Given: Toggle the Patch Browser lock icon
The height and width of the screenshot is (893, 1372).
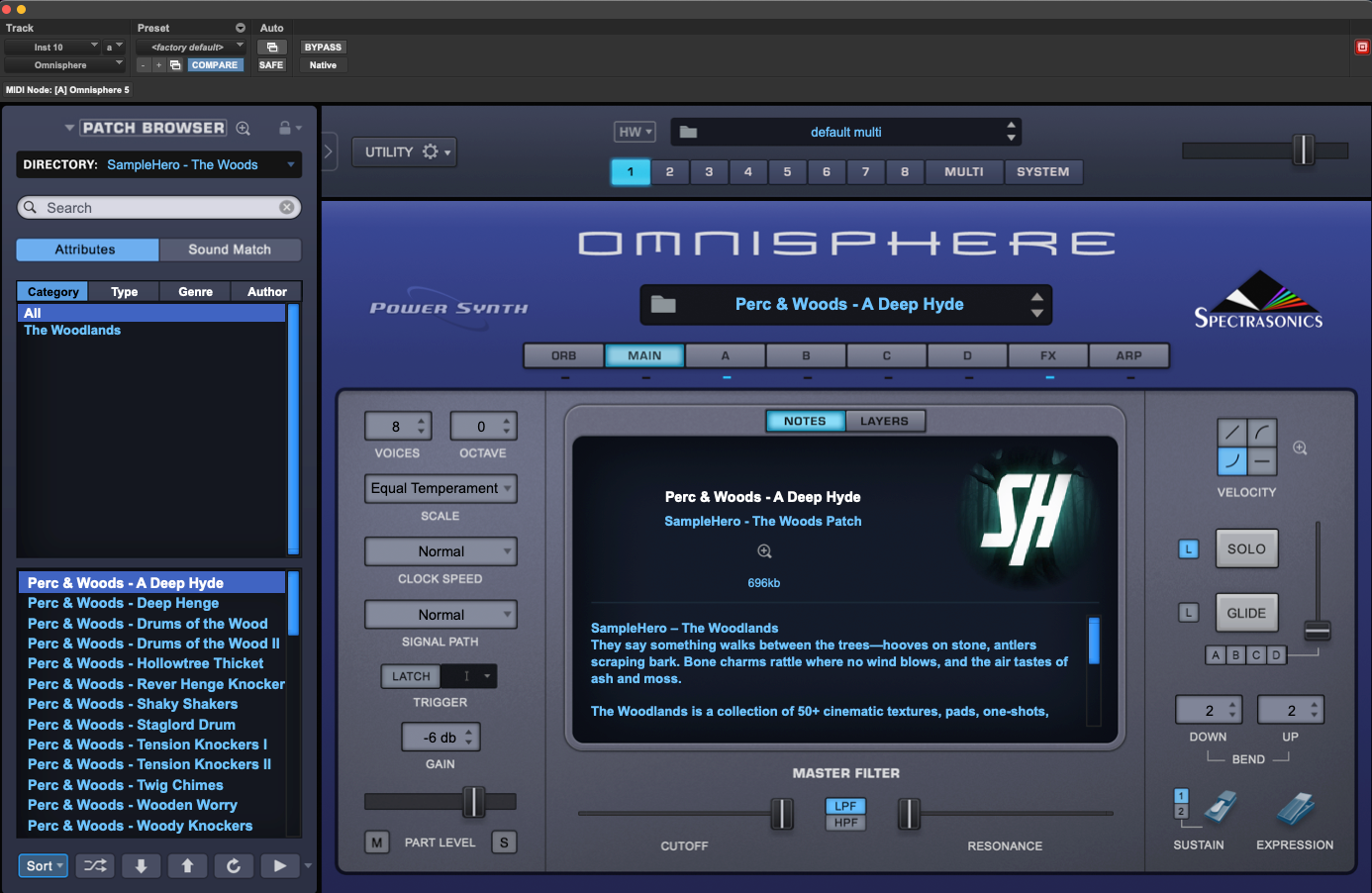Looking at the screenshot, I should coord(285,128).
